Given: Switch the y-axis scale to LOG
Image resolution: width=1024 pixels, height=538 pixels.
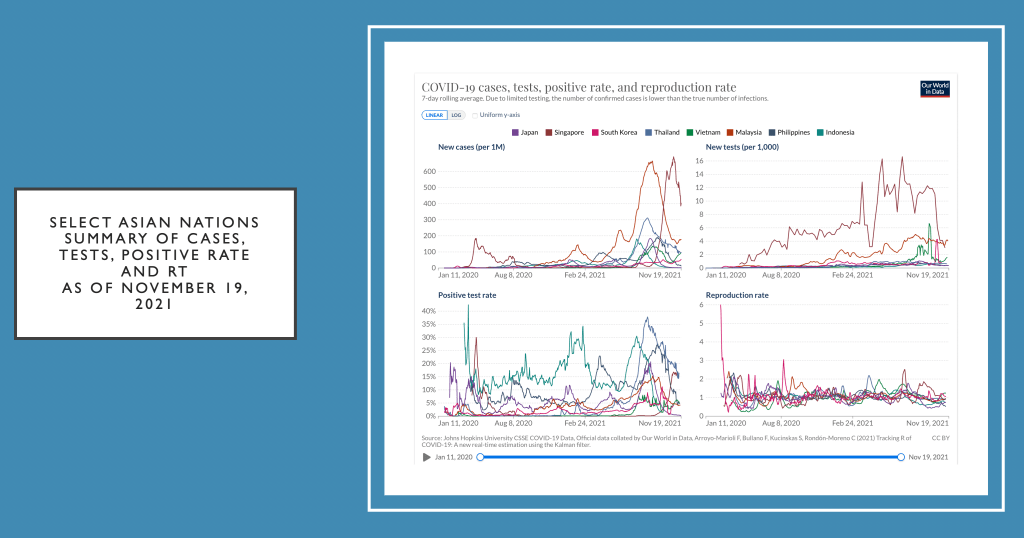Looking at the screenshot, I should pyautogui.click(x=456, y=115).
